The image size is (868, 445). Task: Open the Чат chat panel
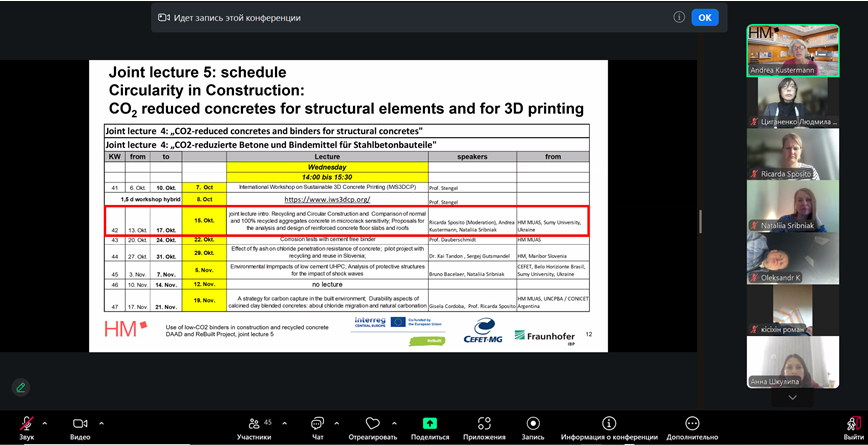click(317, 424)
